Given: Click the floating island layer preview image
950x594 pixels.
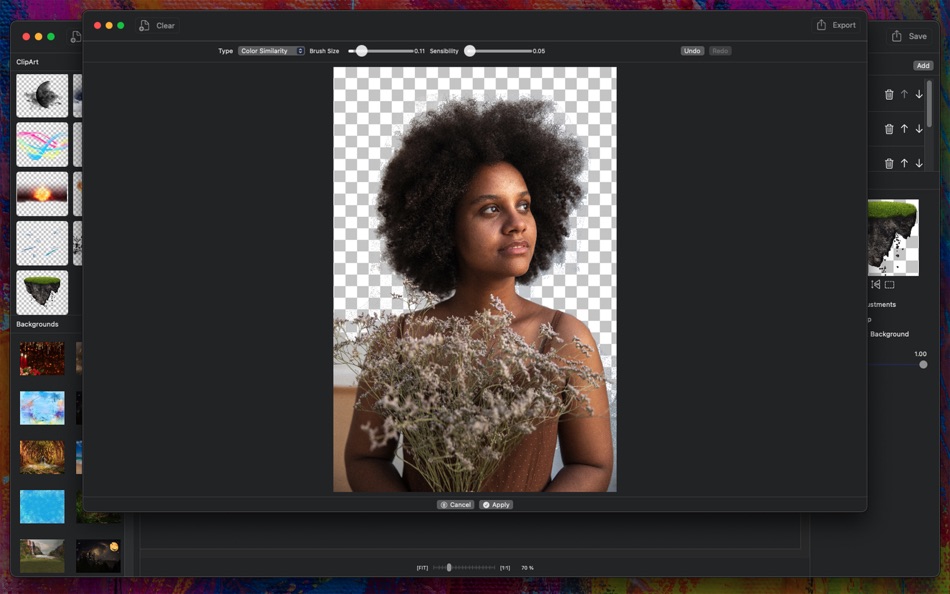Looking at the screenshot, I should [x=893, y=238].
